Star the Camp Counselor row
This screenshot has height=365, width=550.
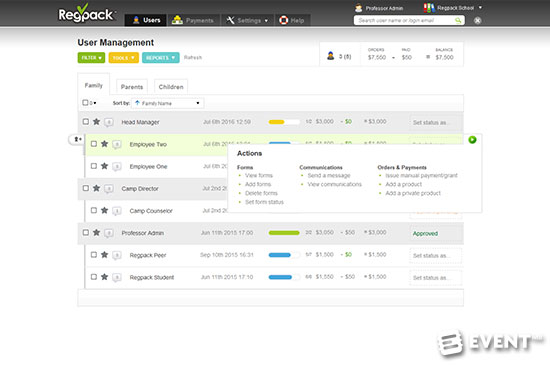pos(104,210)
